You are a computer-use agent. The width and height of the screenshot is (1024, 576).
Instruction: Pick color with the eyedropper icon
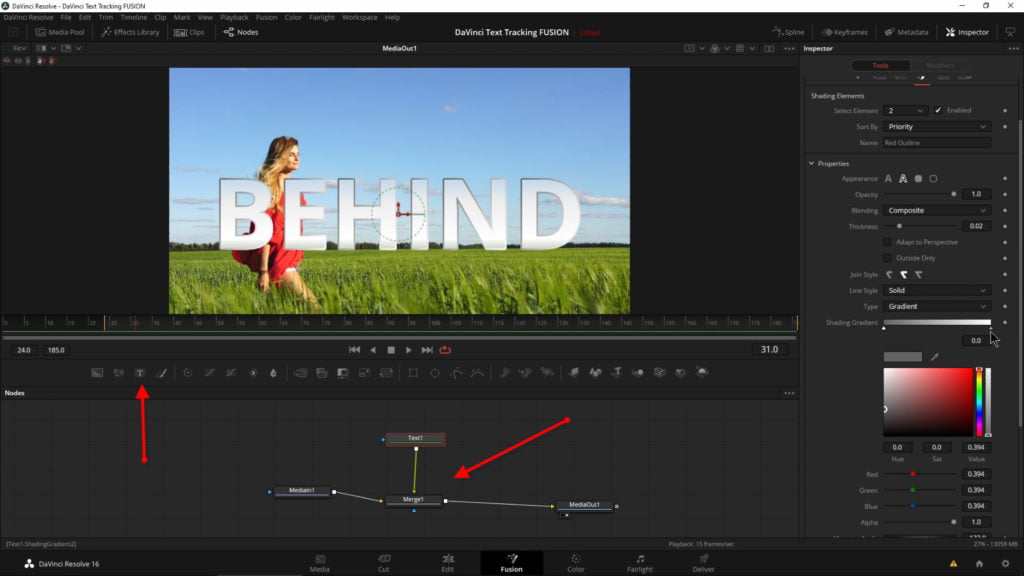point(935,357)
